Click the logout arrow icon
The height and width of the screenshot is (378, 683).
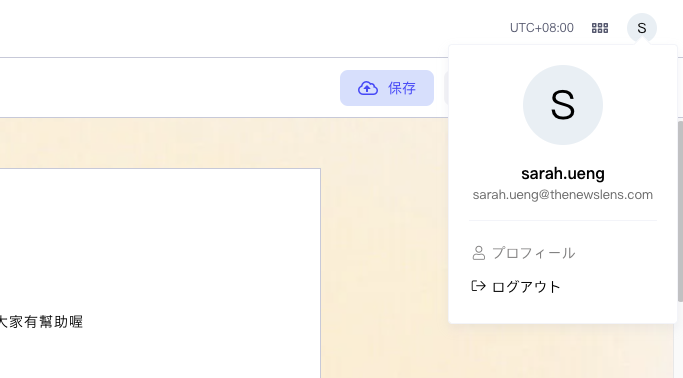click(479, 286)
